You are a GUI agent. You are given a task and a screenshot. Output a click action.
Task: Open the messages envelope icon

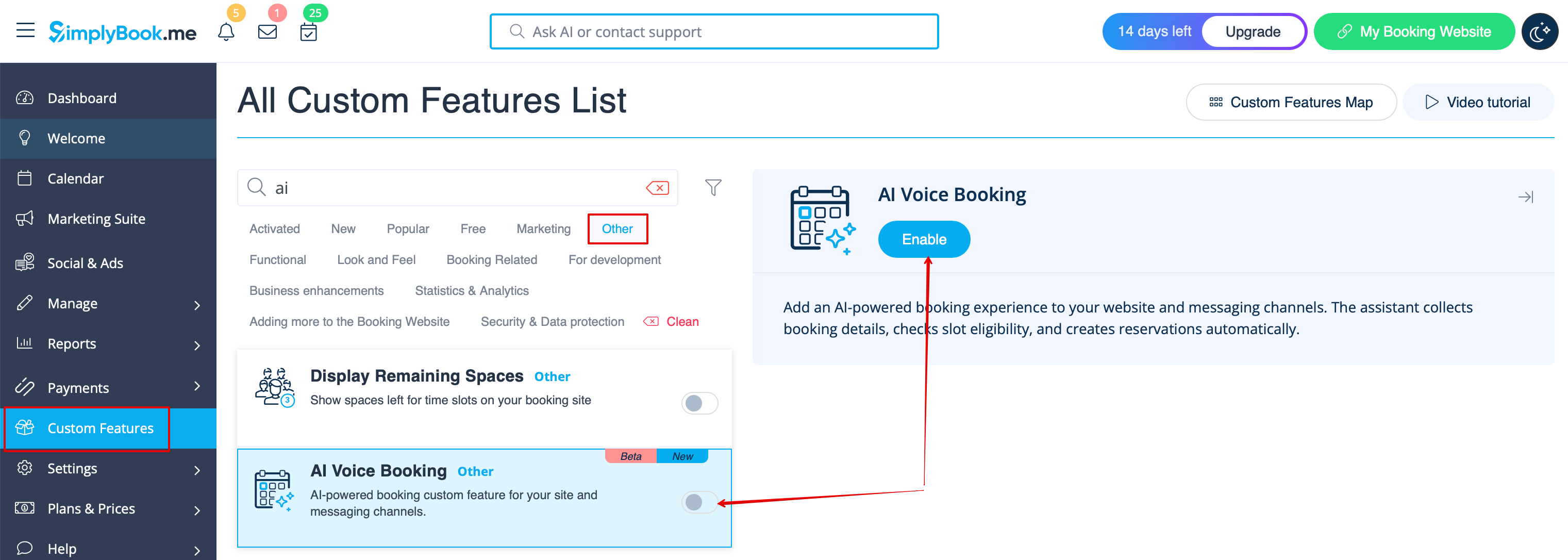coord(267,31)
